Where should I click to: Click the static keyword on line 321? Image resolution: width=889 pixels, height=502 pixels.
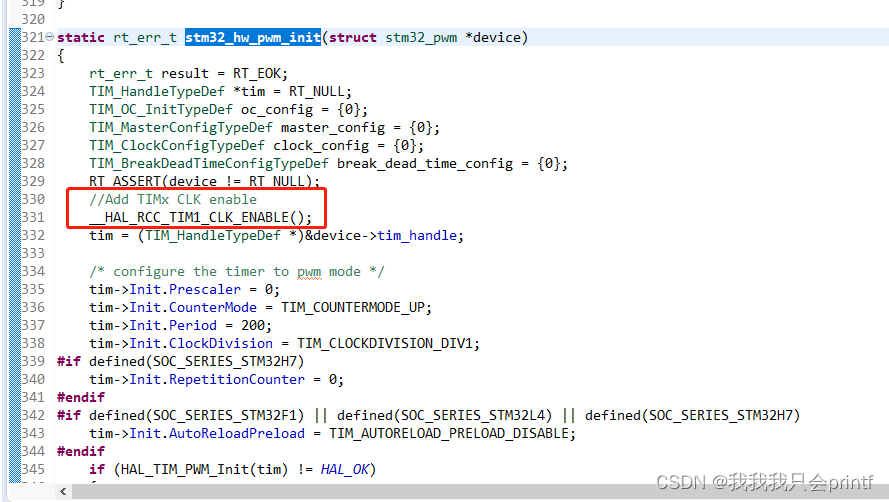[81, 37]
